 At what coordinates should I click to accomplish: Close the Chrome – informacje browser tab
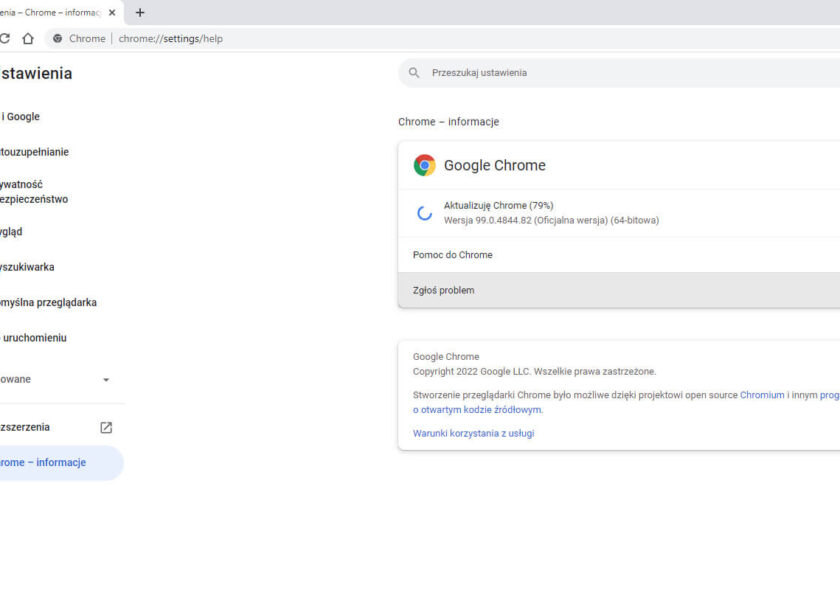coord(112,12)
